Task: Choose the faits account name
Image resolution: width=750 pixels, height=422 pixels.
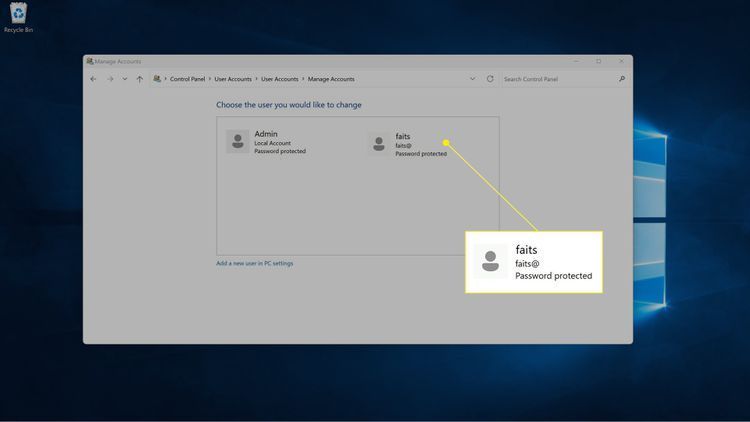Action: click(x=403, y=136)
